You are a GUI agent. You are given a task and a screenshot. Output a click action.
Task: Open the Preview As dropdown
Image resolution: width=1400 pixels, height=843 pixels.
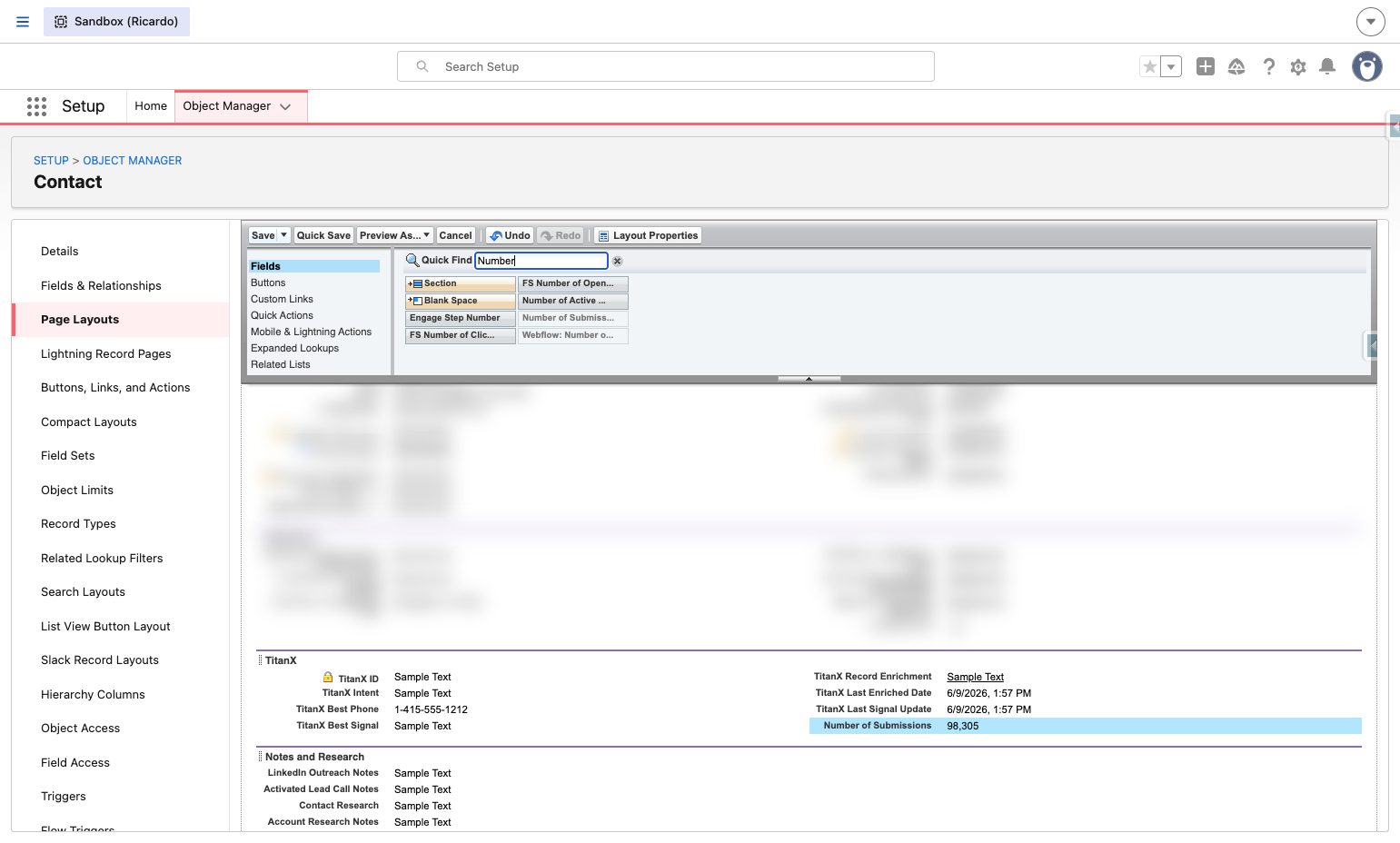[x=395, y=235]
